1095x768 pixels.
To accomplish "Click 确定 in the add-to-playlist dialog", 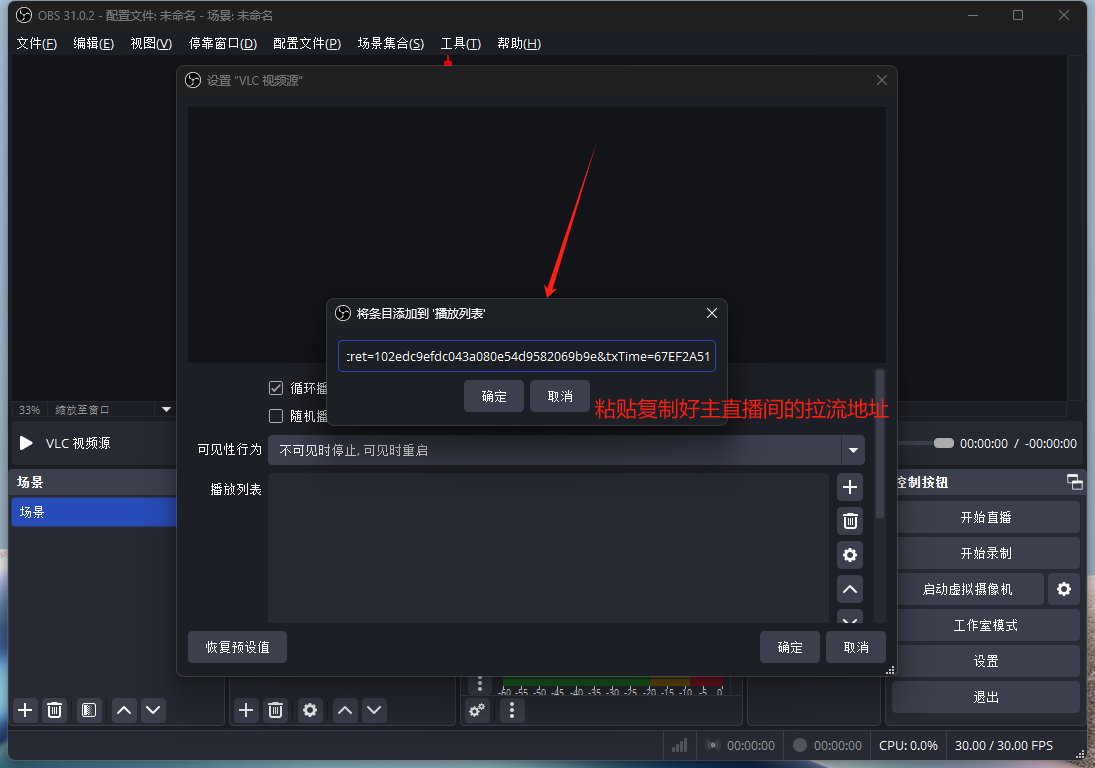I will pos(494,396).
